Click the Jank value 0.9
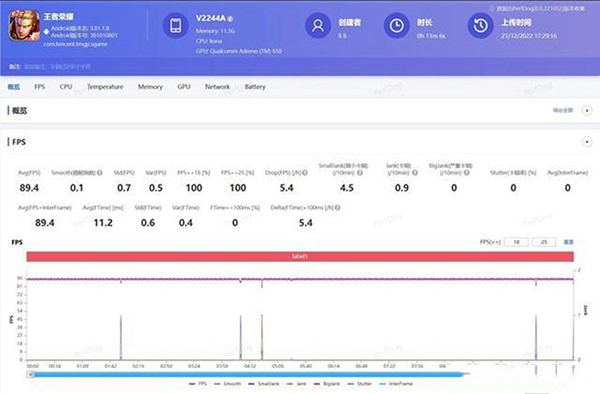 click(402, 188)
